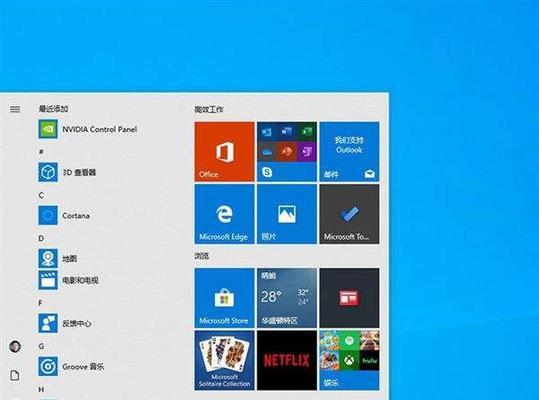Launch Microsoft Solitaire Collection tile
Viewport: 539px width, 400px height.
pos(224,360)
